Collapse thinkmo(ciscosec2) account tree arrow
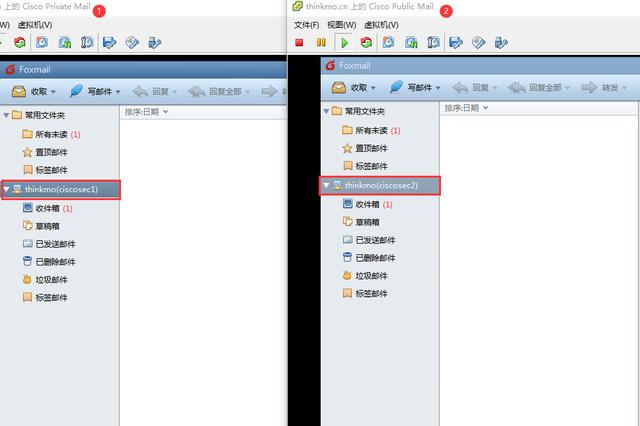This screenshot has width=640, height=426. point(326,185)
